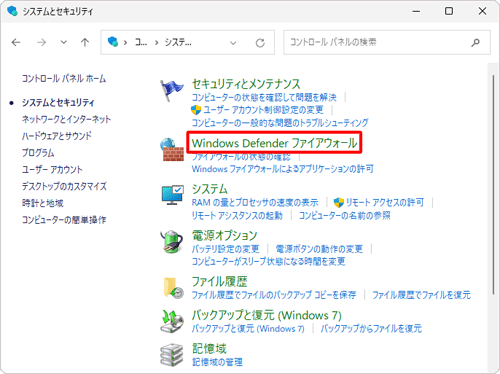The height and width of the screenshot is (374, 500).
Task: Click the システ... breadcrumb in address bar
Action: (178, 42)
